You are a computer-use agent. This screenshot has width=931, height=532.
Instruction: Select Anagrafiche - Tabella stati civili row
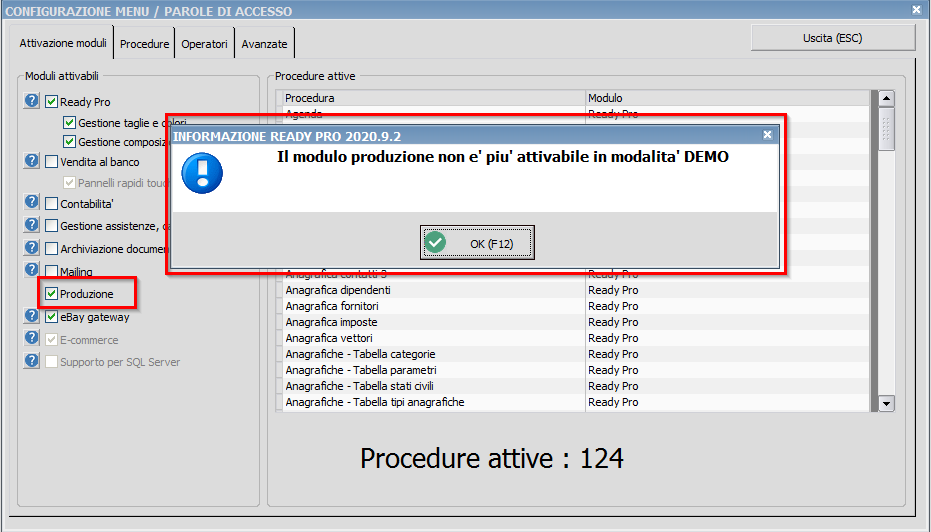(x=576, y=386)
